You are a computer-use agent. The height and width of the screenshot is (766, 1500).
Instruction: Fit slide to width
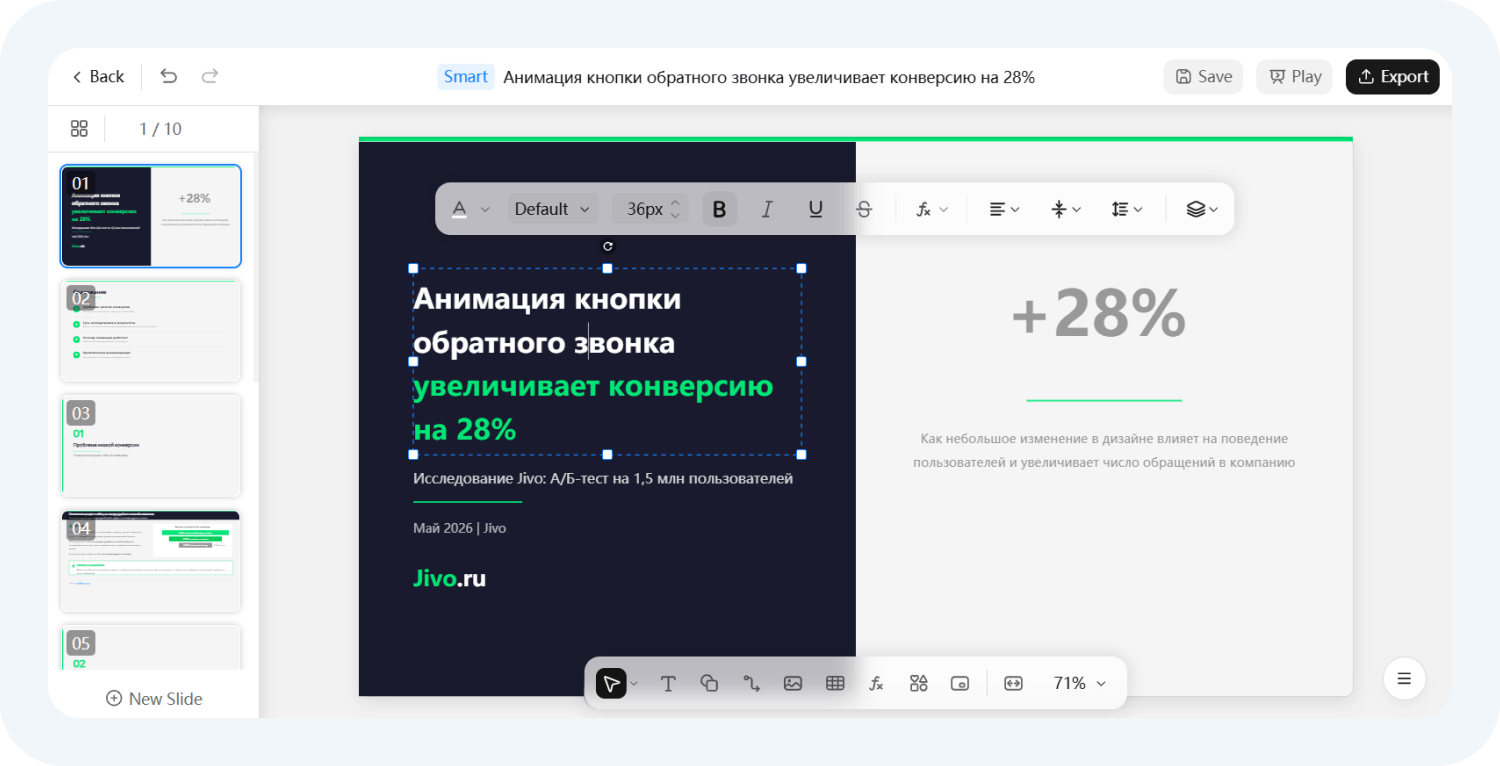point(1013,683)
